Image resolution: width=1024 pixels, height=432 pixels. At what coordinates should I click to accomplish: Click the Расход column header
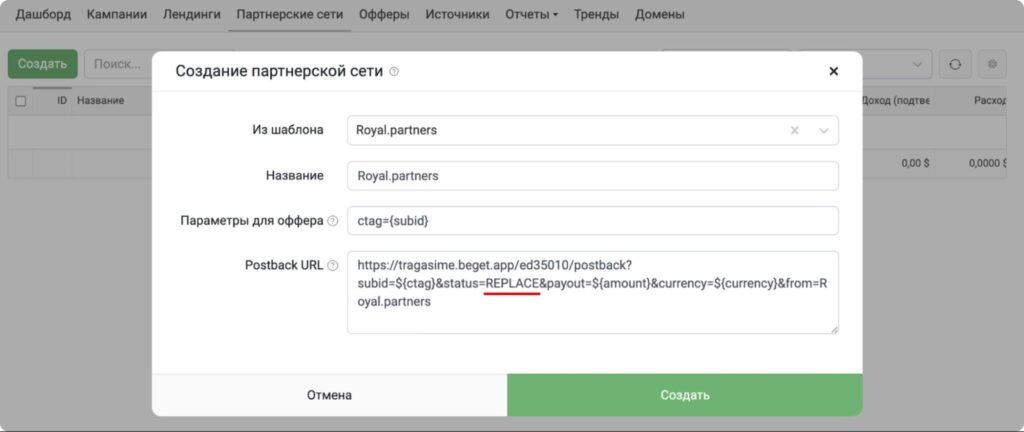(x=990, y=100)
